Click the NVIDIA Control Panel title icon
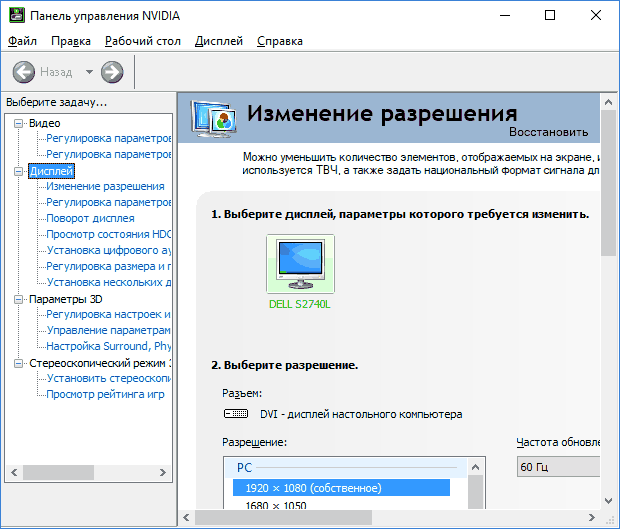The height and width of the screenshot is (529, 620). (x=17, y=15)
